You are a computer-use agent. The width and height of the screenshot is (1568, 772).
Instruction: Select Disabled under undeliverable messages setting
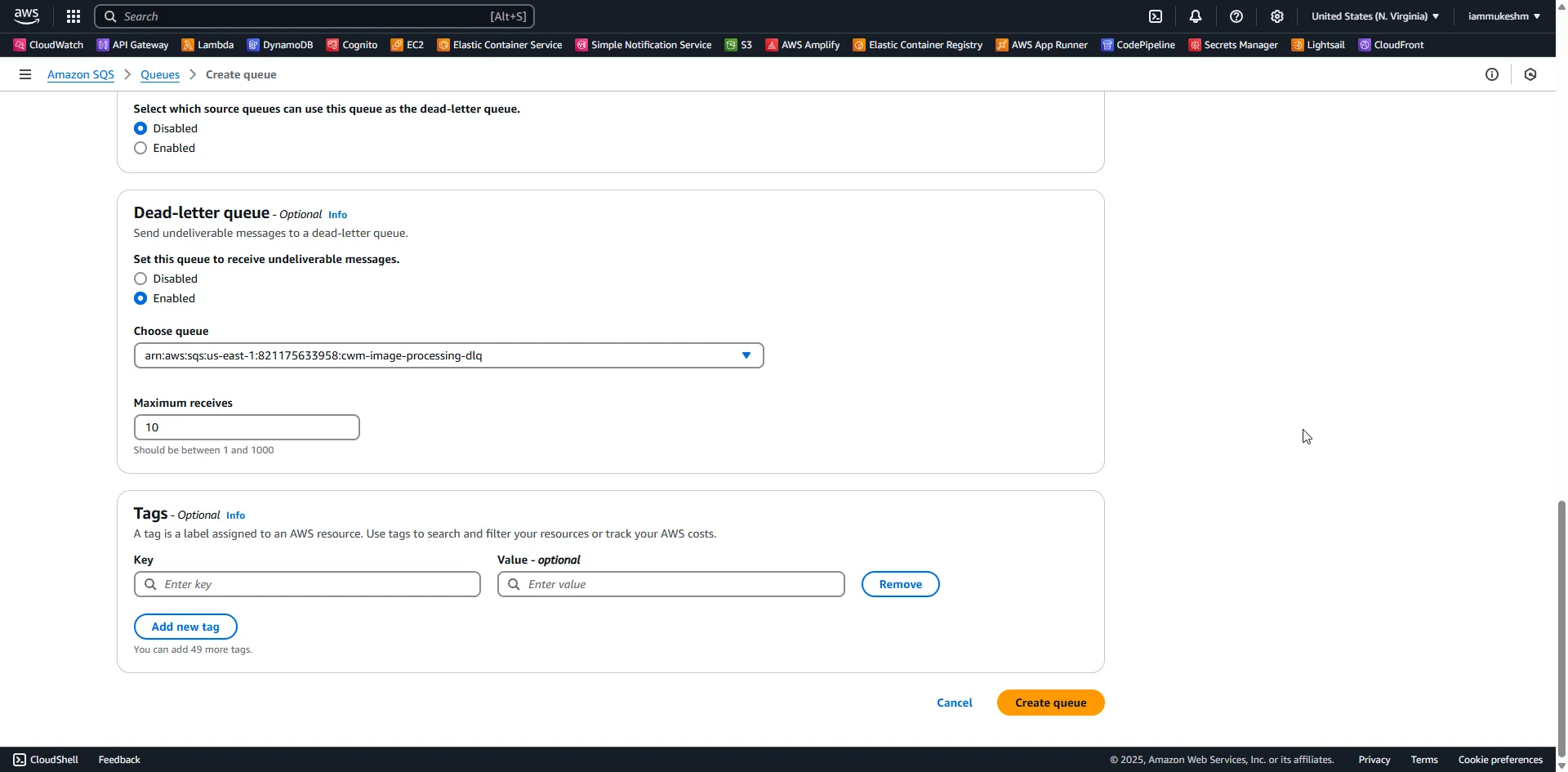tap(140, 279)
